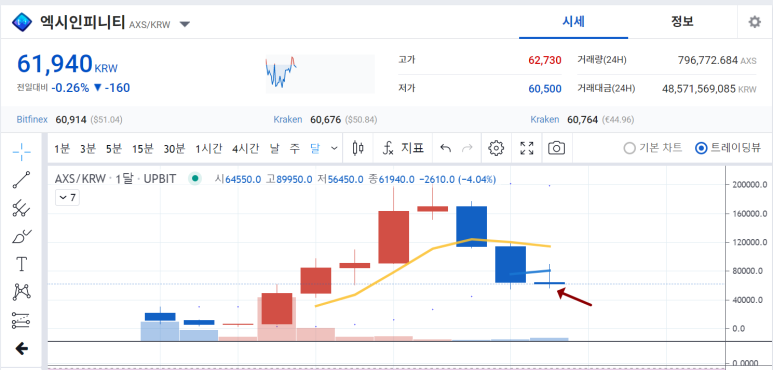Open the AXS/KRW market dropdown arrow

(x=184, y=24)
